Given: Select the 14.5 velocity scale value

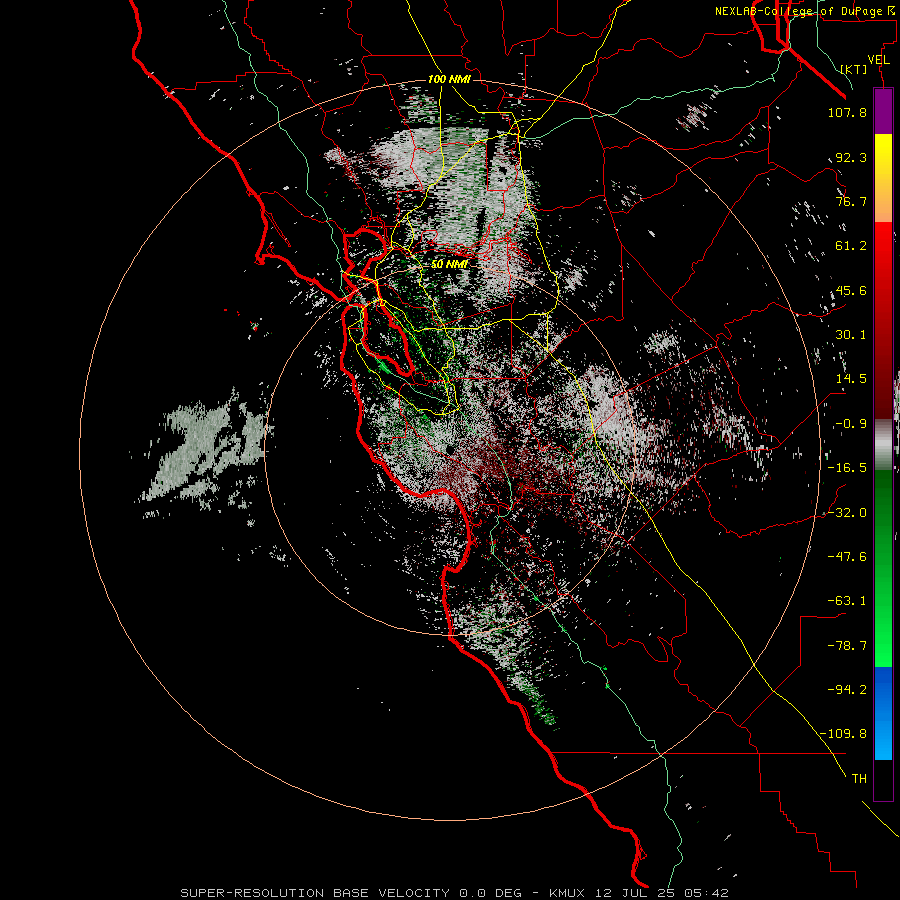Looking at the screenshot, I should [851, 379].
